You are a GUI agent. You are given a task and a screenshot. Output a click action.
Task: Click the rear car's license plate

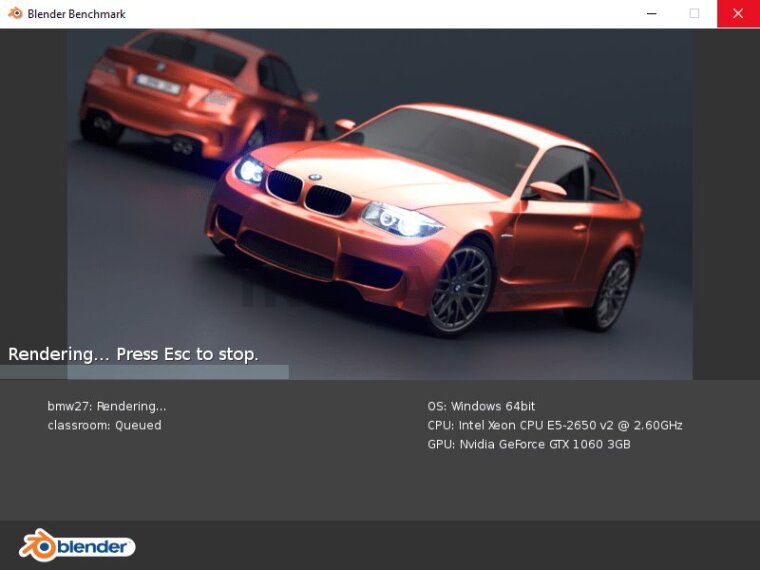(x=159, y=85)
